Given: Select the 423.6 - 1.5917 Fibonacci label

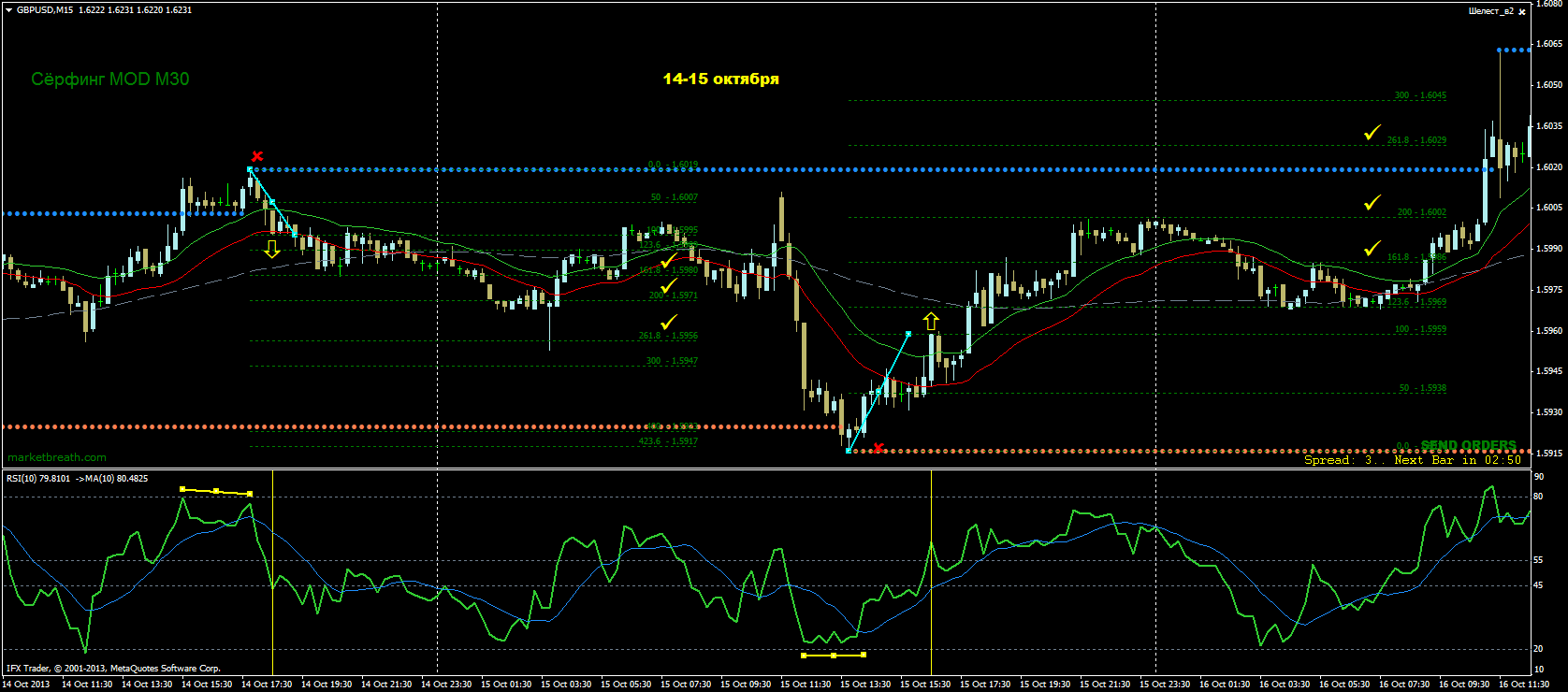Looking at the screenshot, I should (x=669, y=441).
